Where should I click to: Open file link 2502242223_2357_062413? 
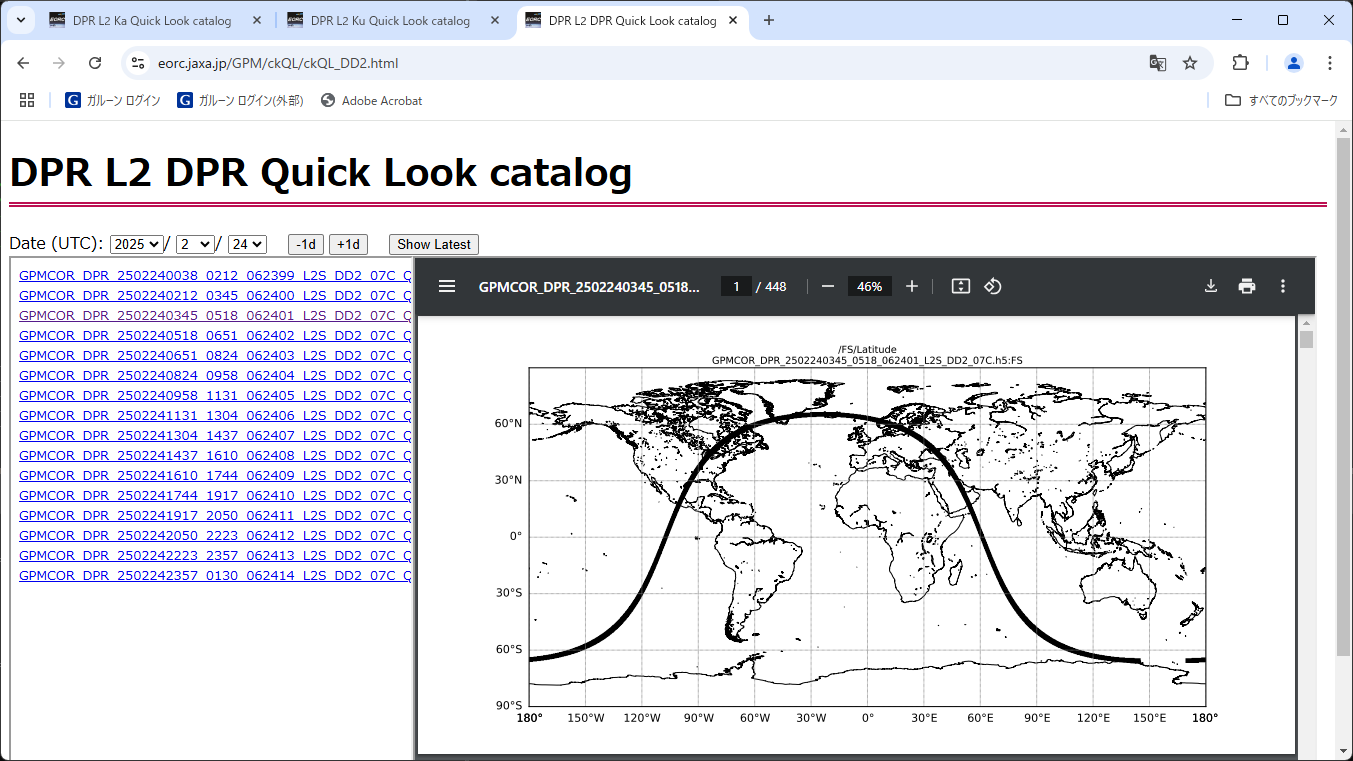click(215, 555)
